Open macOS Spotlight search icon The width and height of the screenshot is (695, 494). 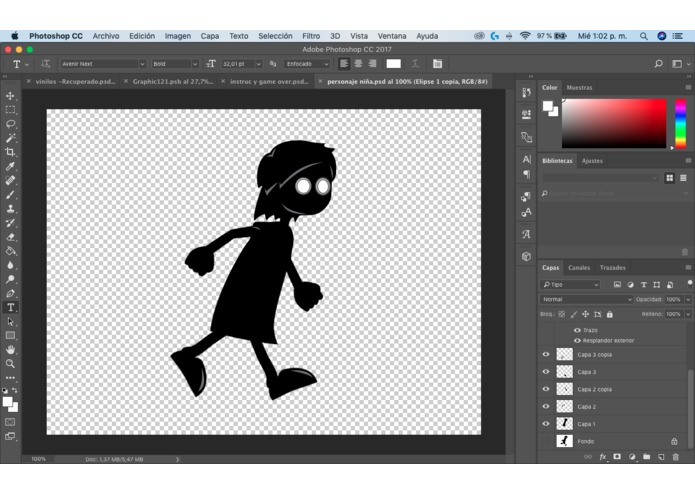(643, 36)
